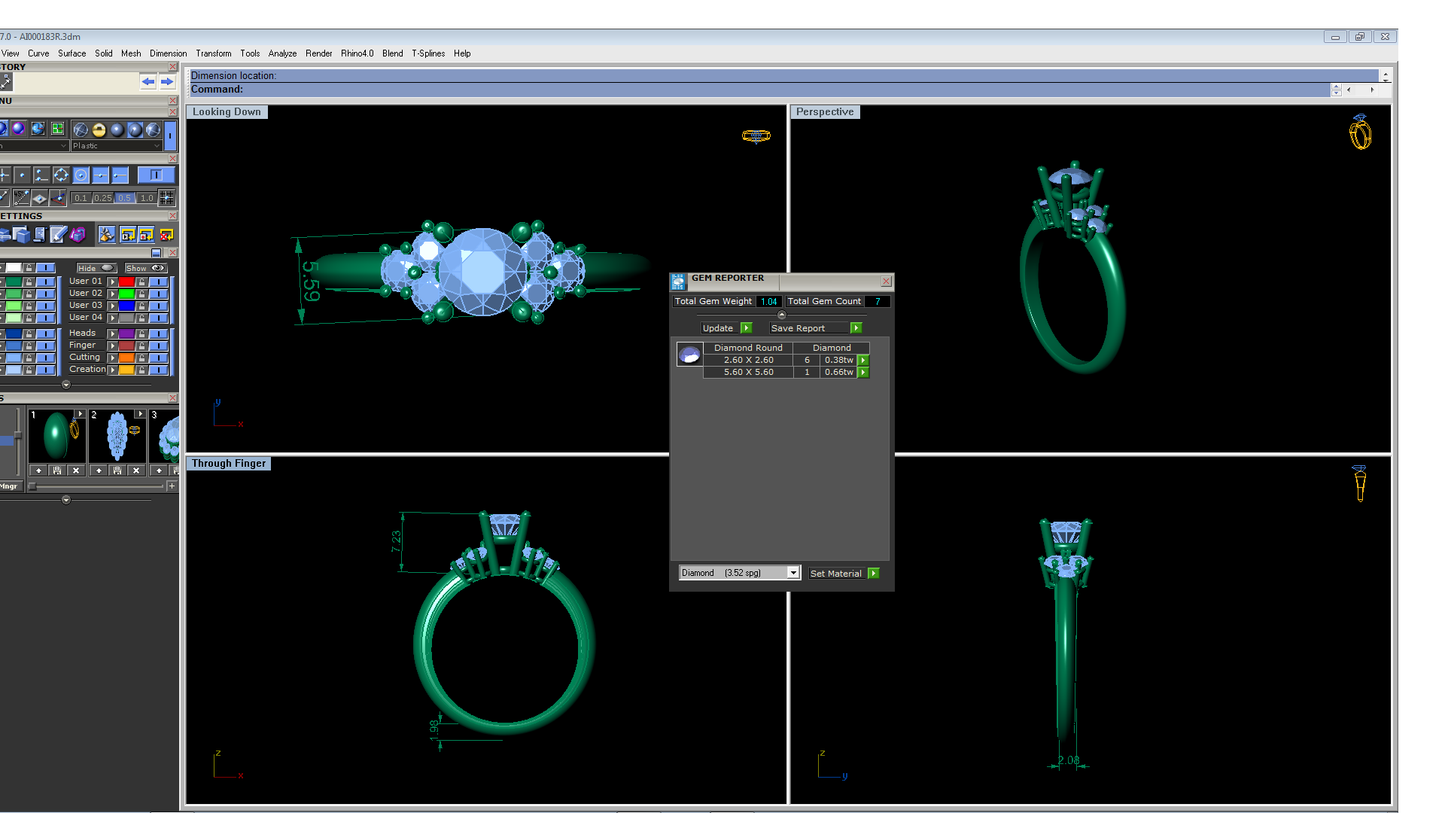Image resolution: width=1445 pixels, height=813 pixels.
Task: Open the Curve menu
Action: click(38, 53)
